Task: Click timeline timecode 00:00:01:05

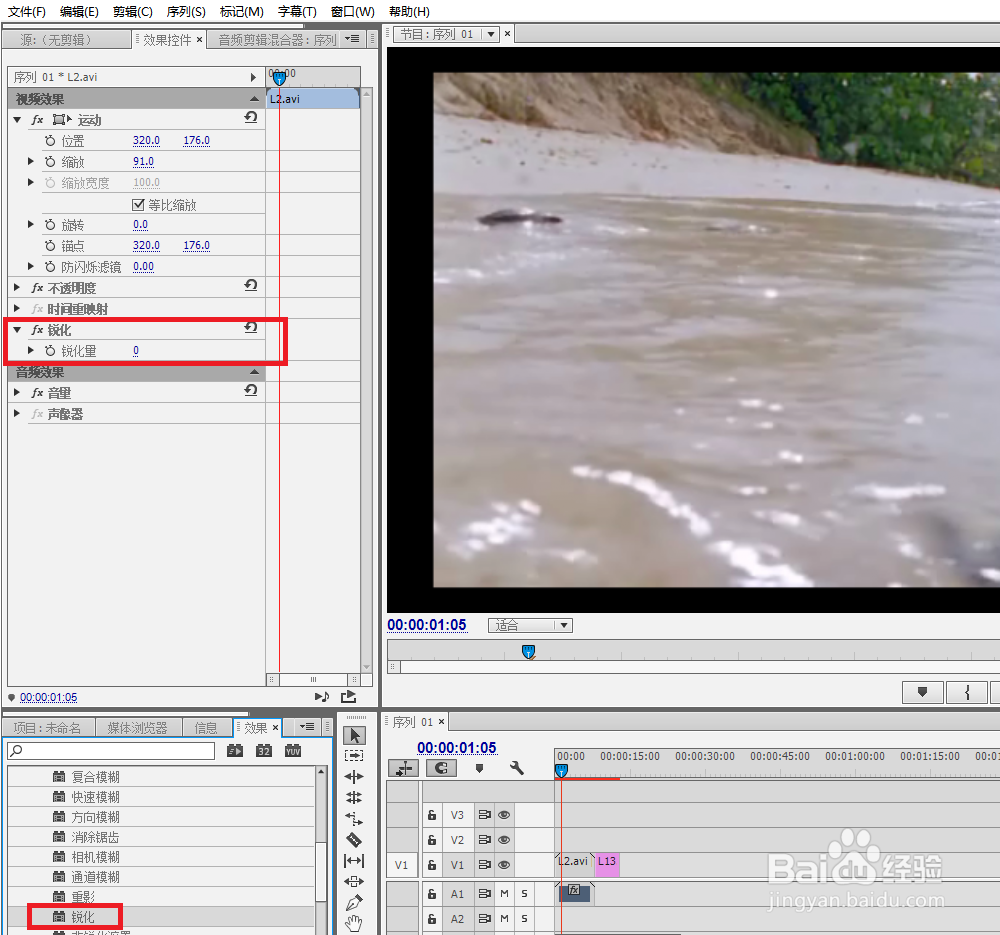Action: [x=457, y=747]
